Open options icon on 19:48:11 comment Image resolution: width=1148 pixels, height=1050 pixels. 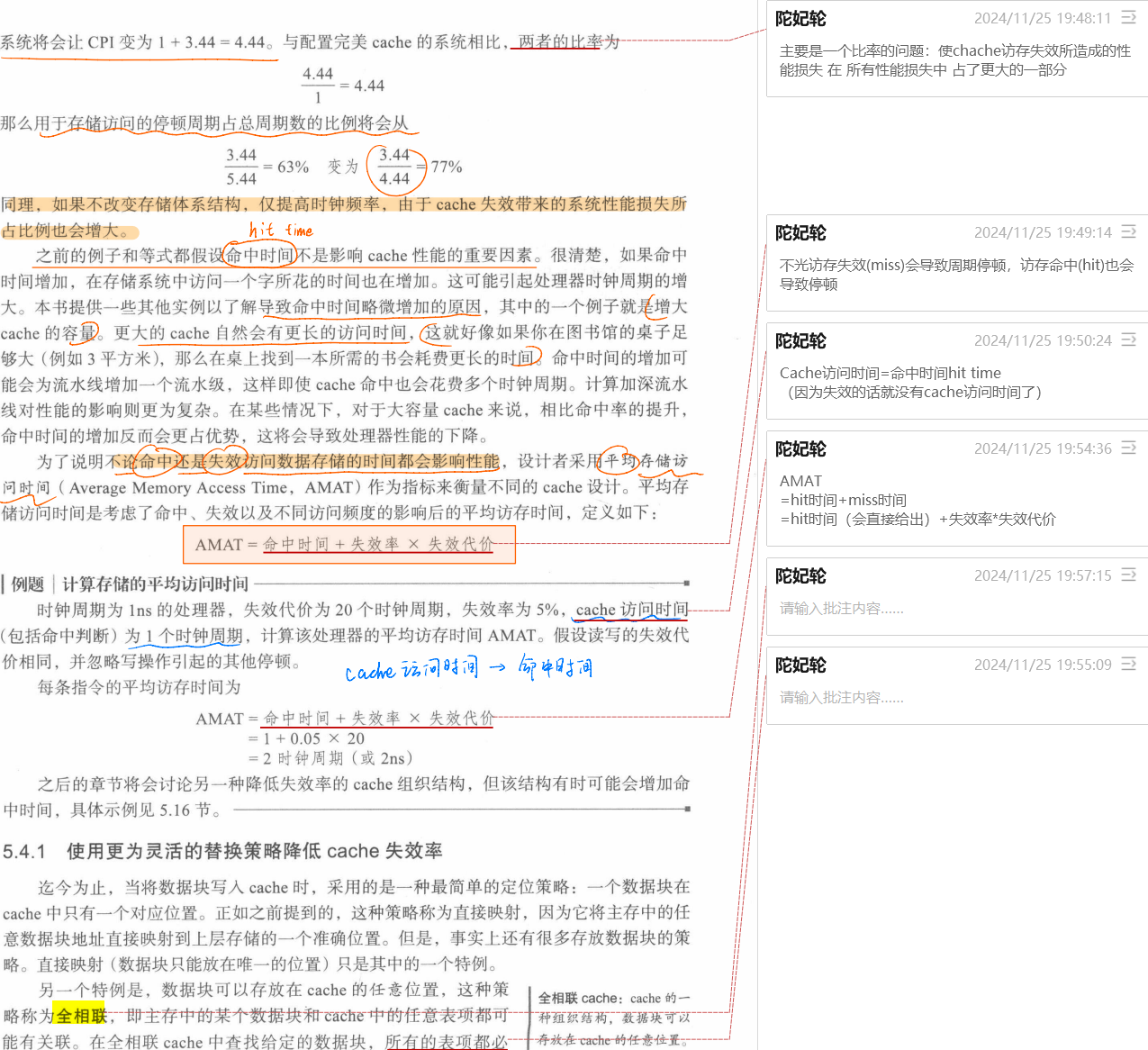pos(1128,18)
